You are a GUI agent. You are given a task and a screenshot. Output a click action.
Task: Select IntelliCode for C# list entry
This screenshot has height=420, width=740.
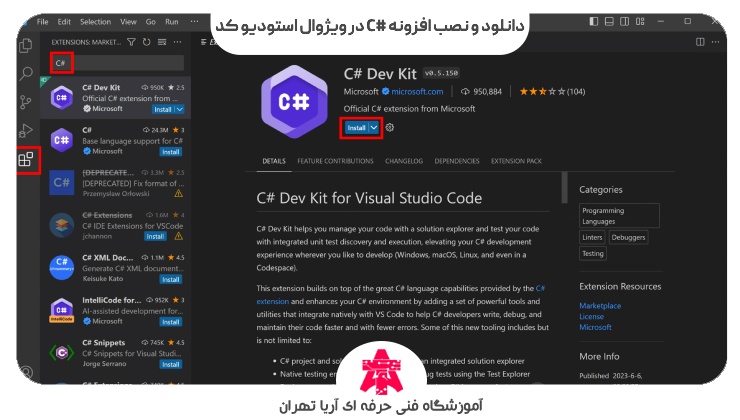(x=116, y=310)
